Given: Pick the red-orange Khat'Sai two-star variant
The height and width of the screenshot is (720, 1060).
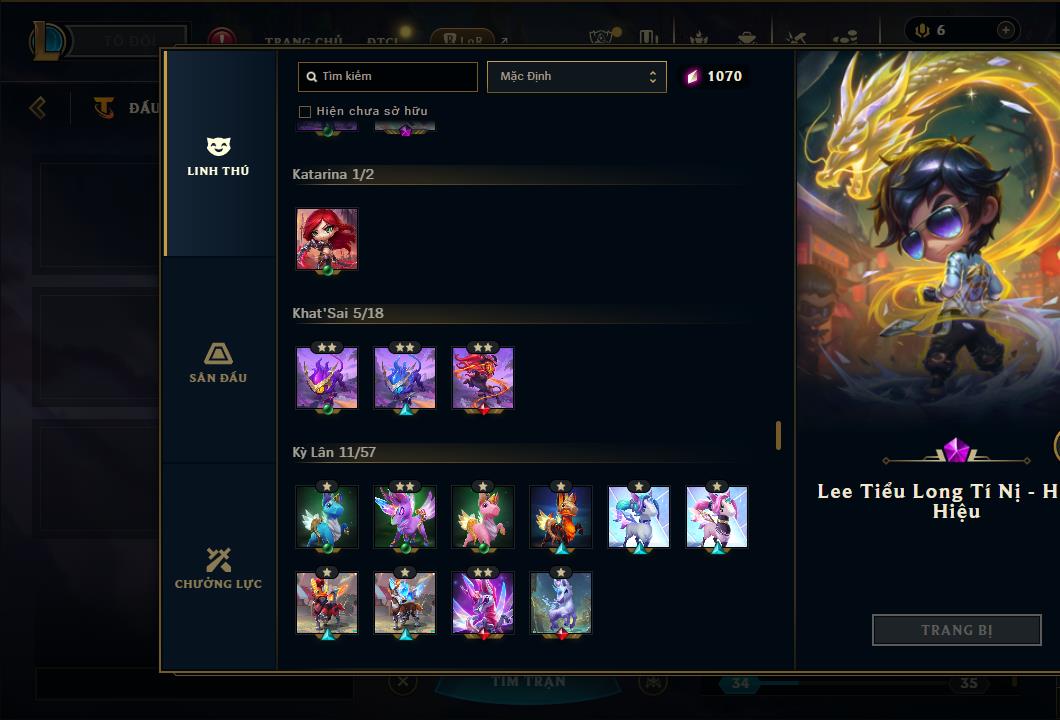Looking at the screenshot, I should tap(483, 378).
